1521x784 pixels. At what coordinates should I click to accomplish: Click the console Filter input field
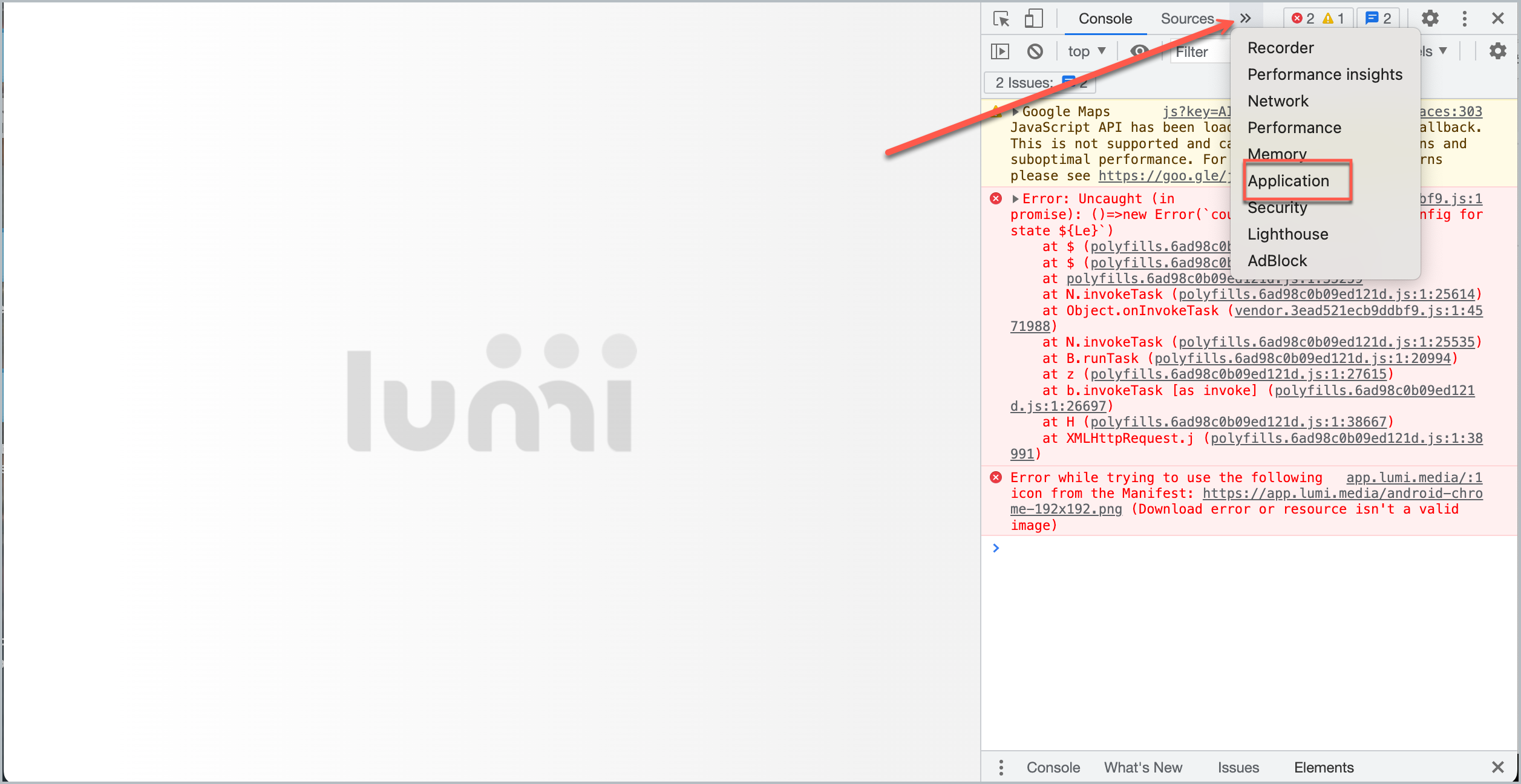pos(1201,52)
